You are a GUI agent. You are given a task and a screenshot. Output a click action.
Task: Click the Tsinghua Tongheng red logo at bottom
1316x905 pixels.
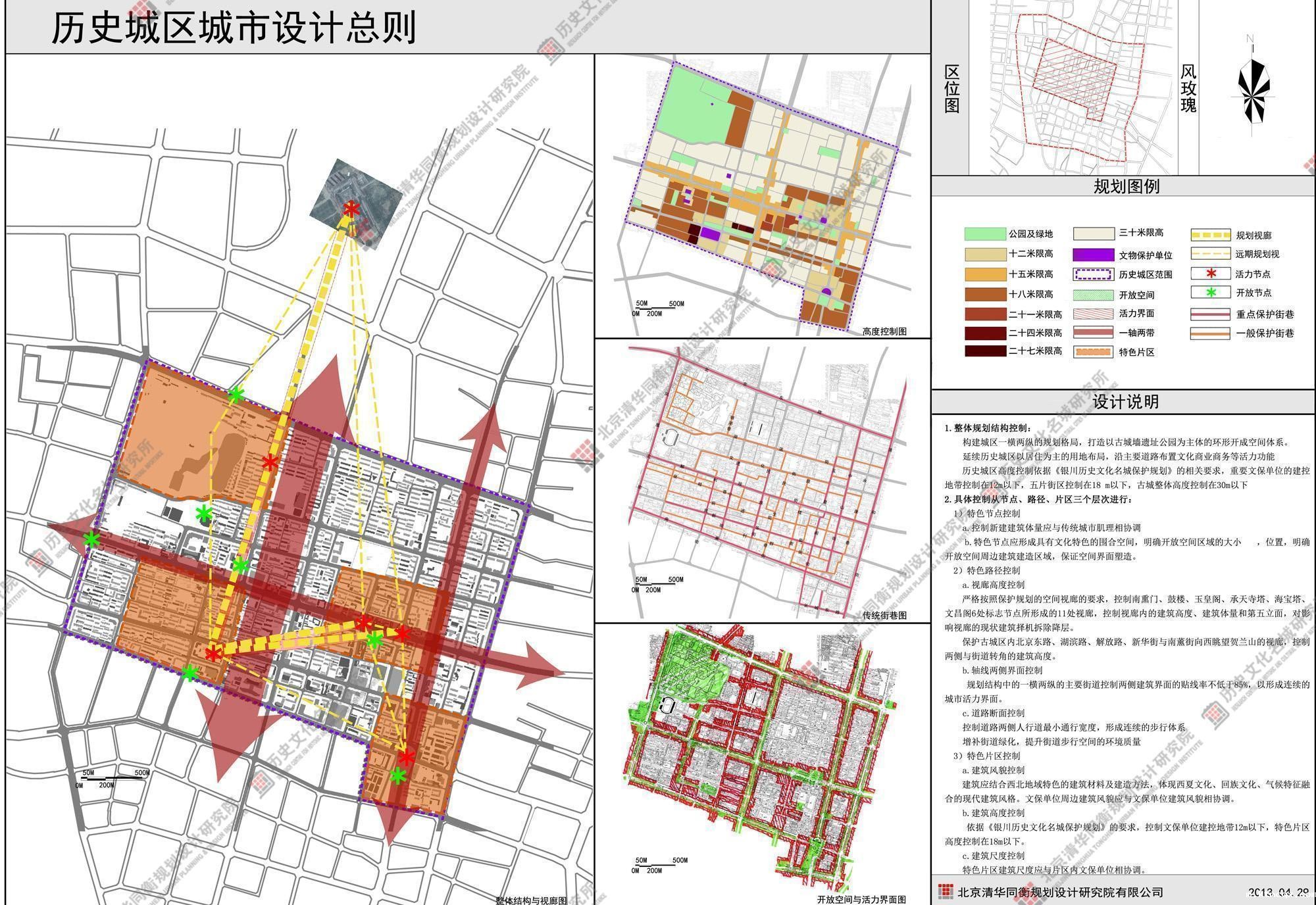946,892
